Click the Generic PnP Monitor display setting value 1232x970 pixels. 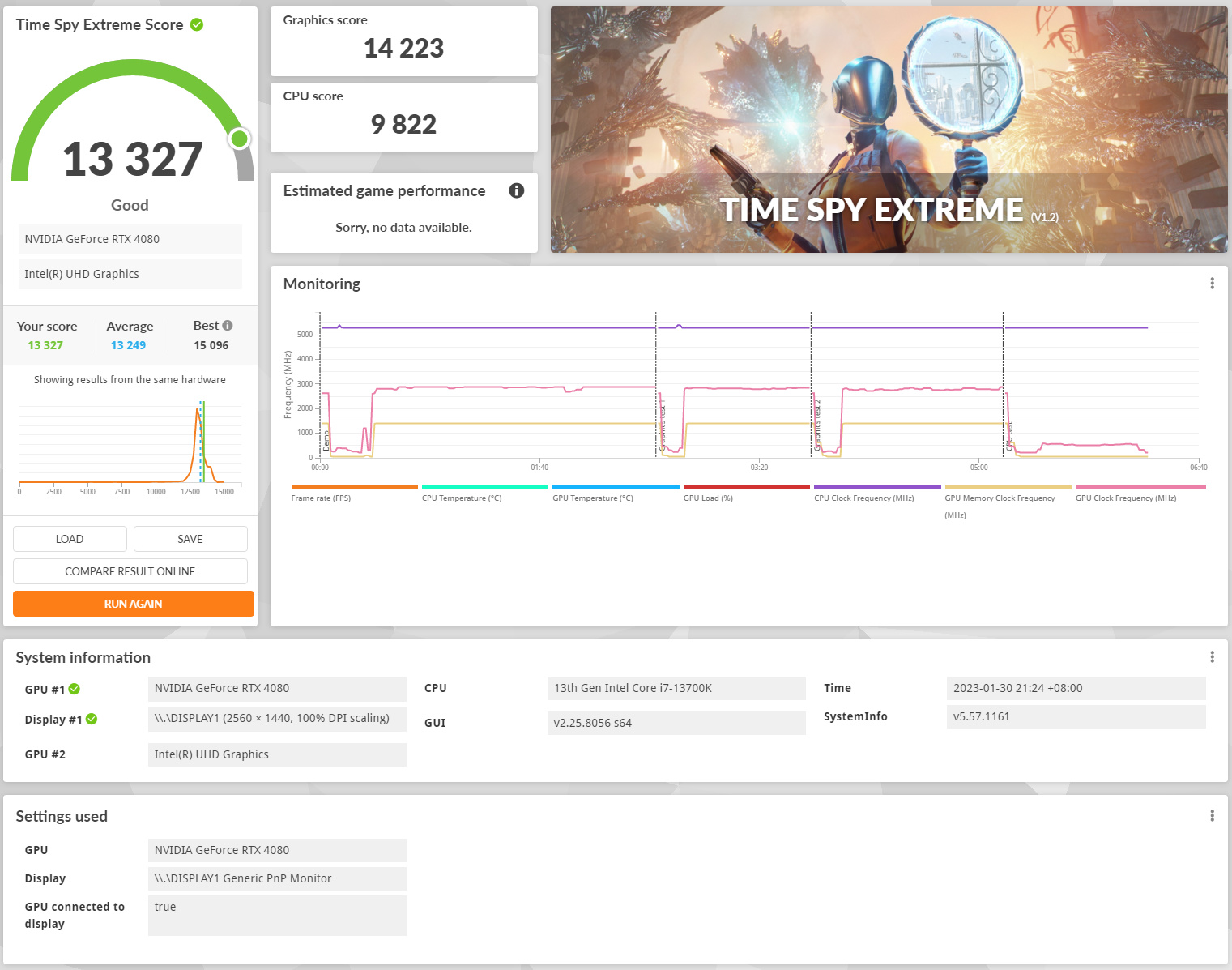(x=277, y=878)
